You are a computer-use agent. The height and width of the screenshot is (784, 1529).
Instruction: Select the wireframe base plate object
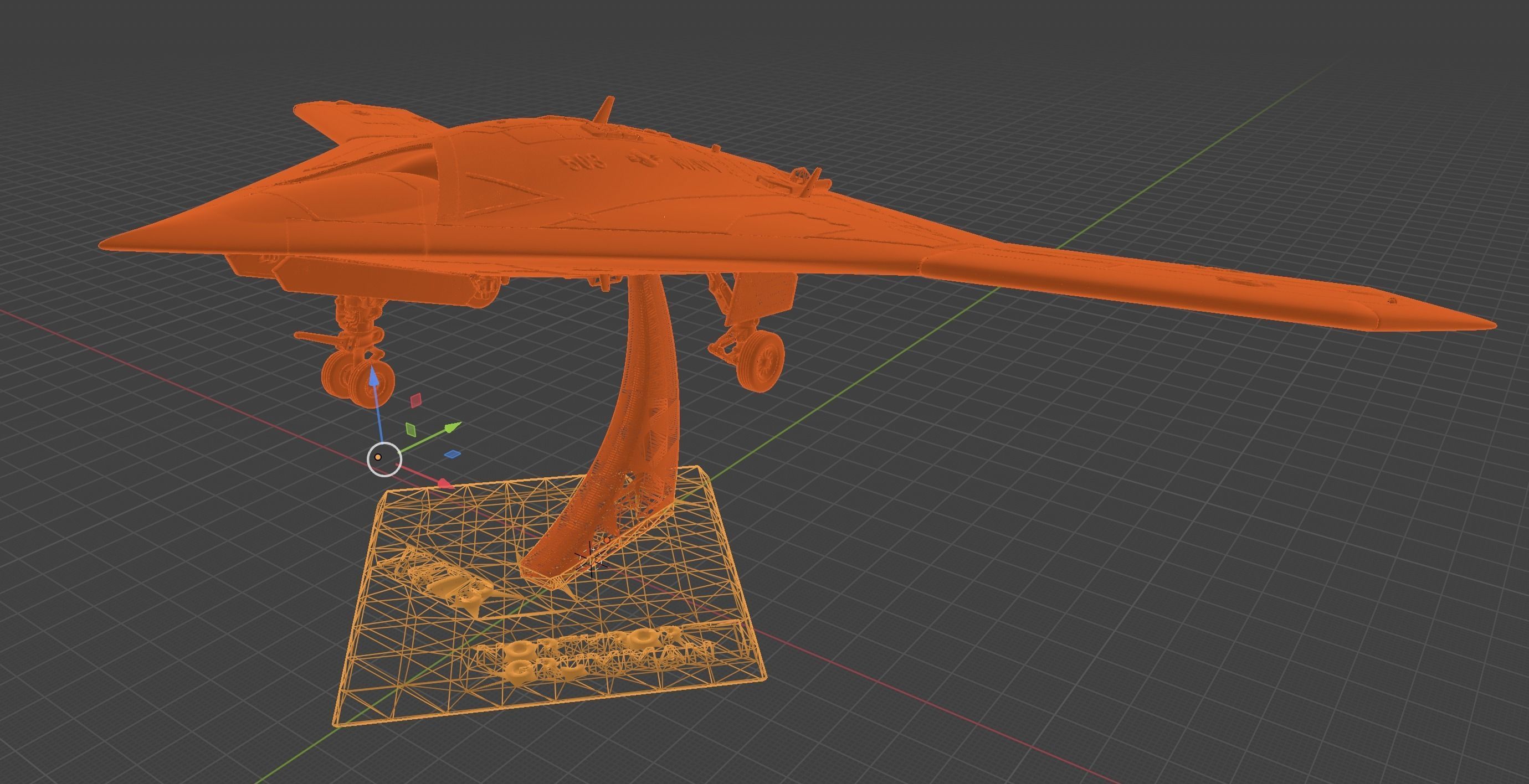point(549,596)
